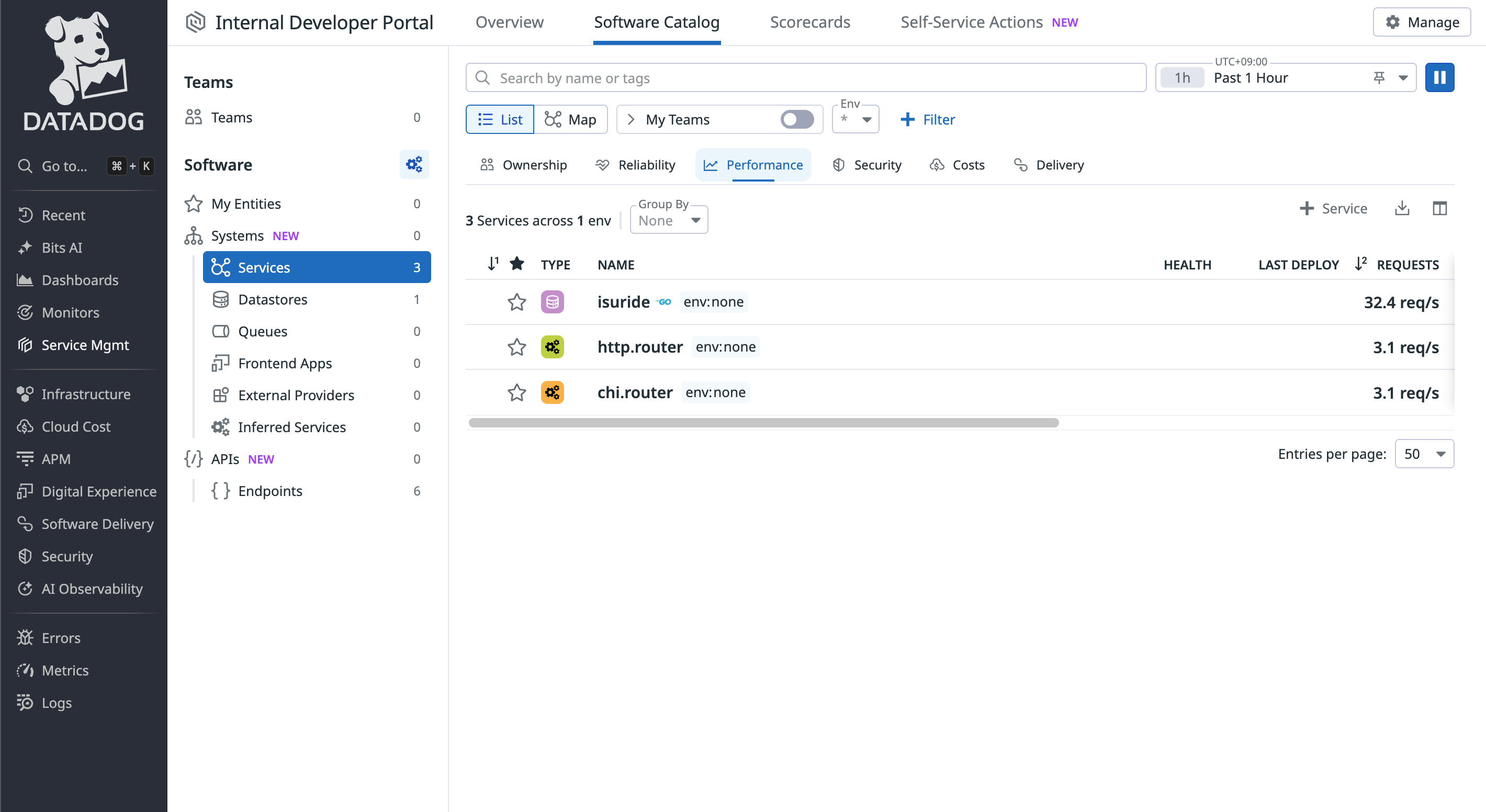This screenshot has height=812, width=1486.
Task: Star the http.router service
Action: (516, 347)
